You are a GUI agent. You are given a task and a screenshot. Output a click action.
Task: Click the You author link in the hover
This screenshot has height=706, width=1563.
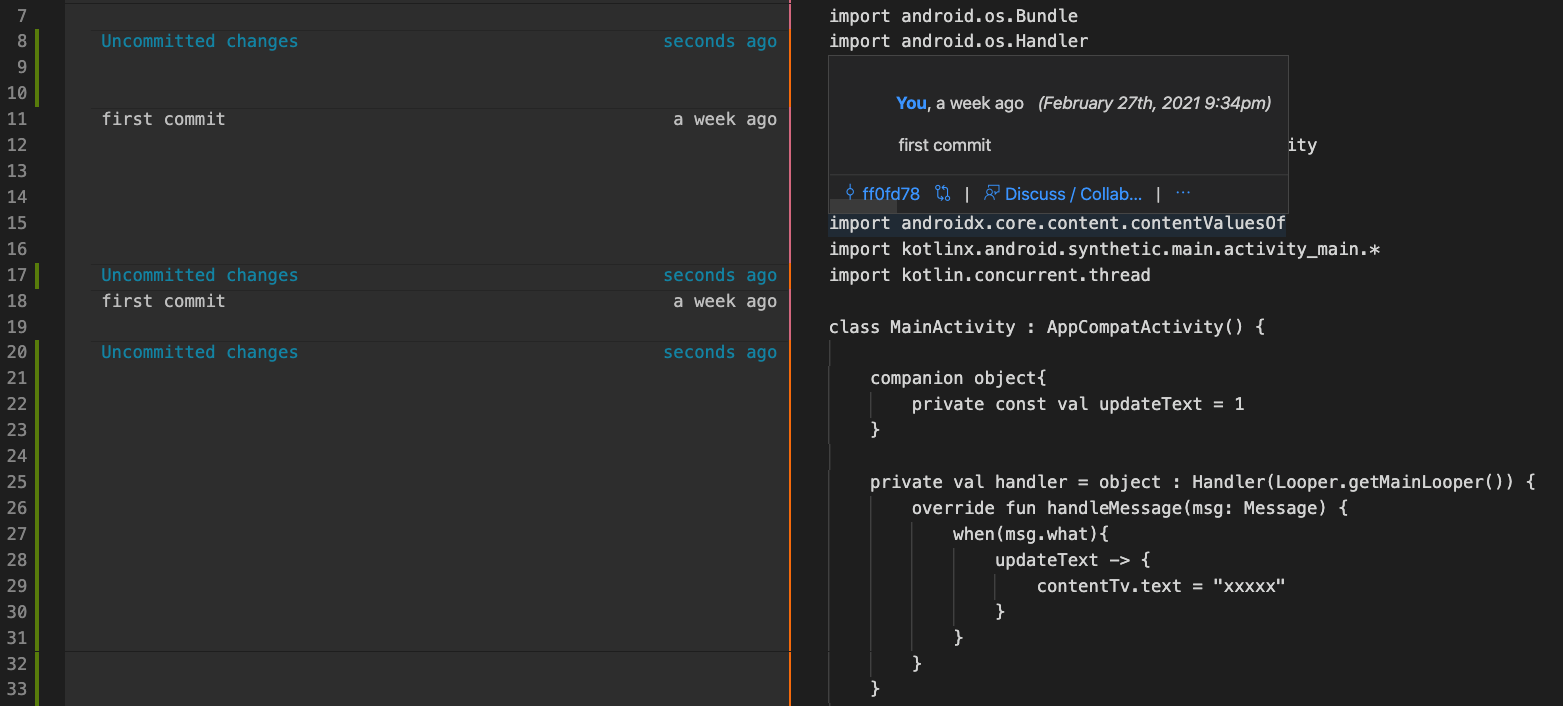(911, 103)
